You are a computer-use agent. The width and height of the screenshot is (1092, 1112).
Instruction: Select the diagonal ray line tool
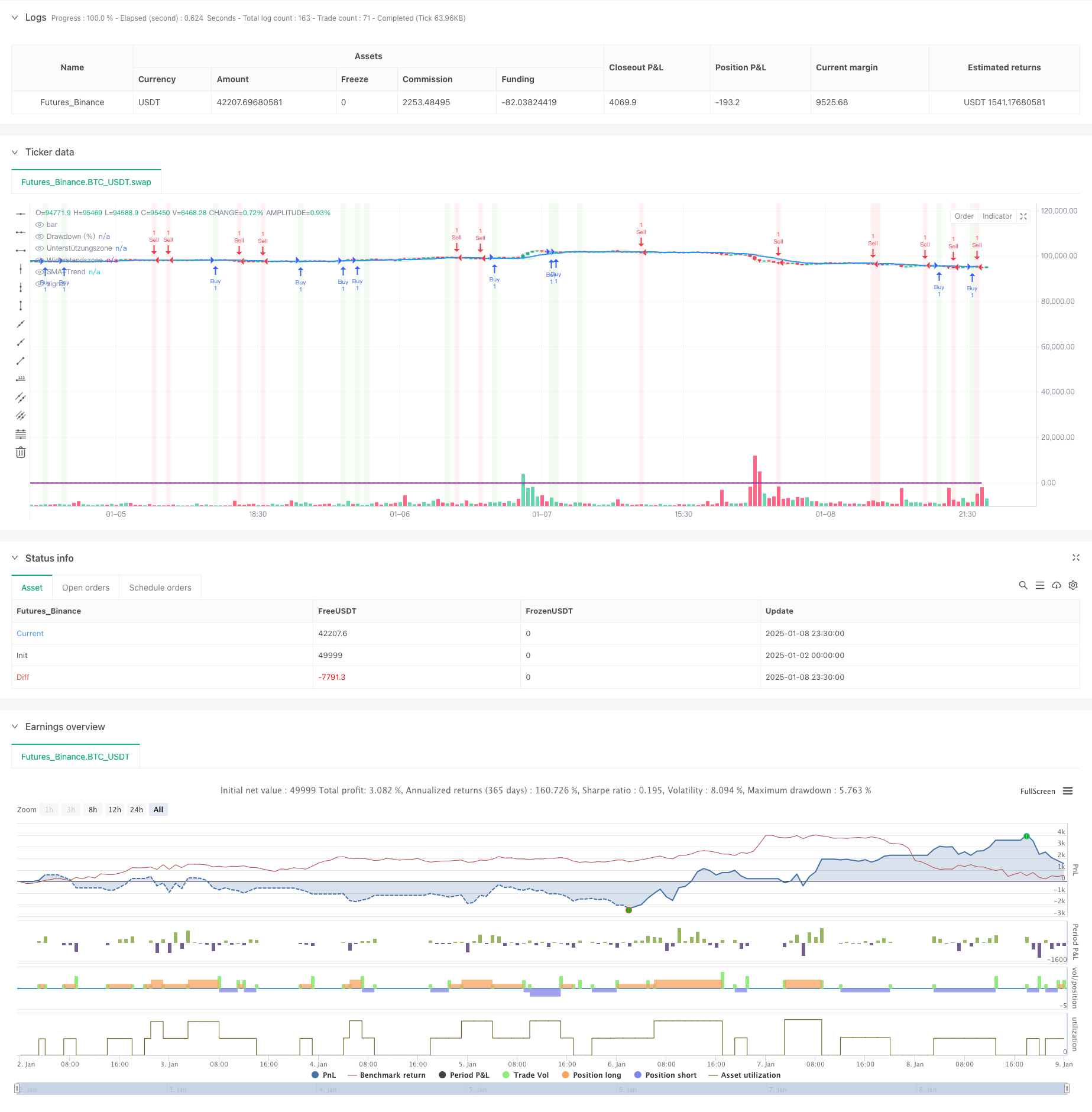coord(21,342)
